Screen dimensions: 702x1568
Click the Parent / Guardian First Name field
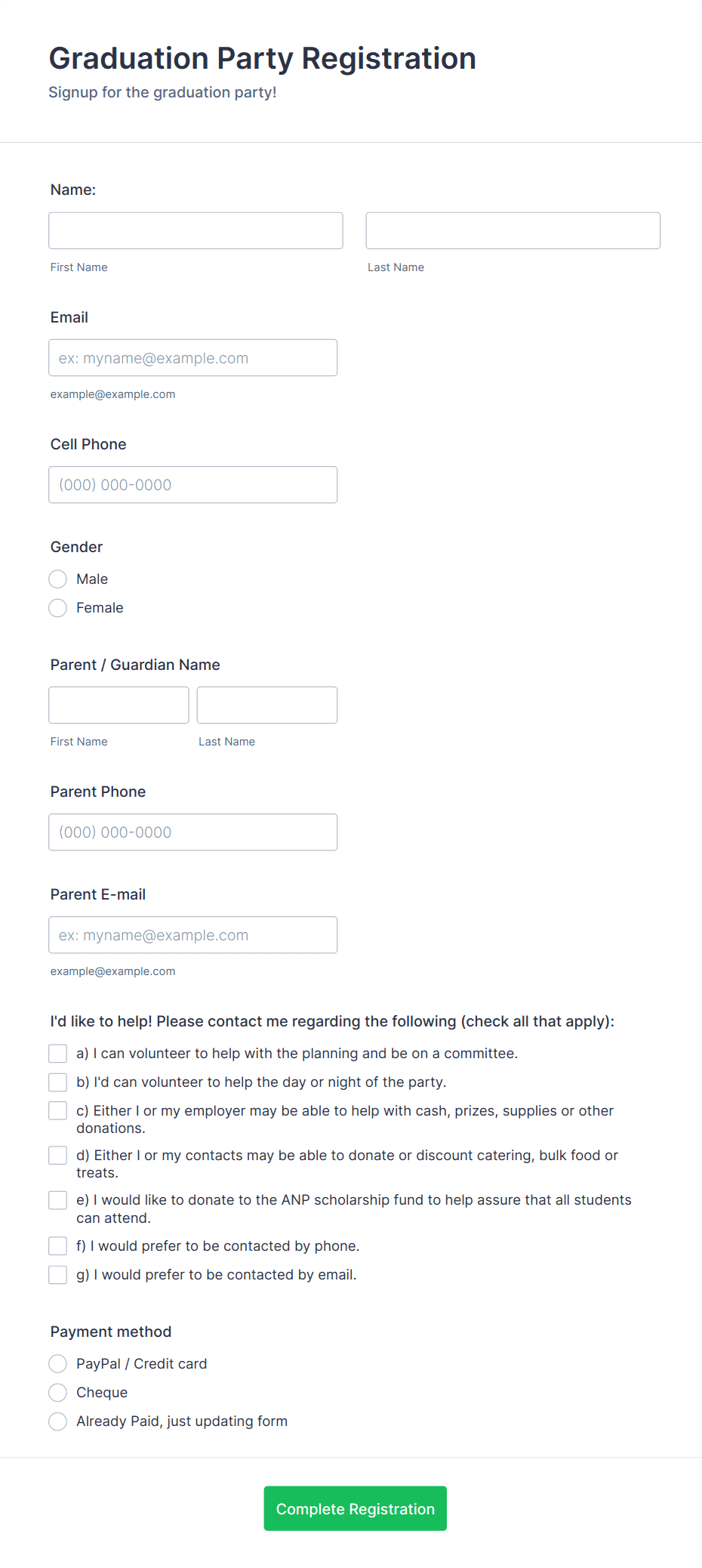[119, 704]
